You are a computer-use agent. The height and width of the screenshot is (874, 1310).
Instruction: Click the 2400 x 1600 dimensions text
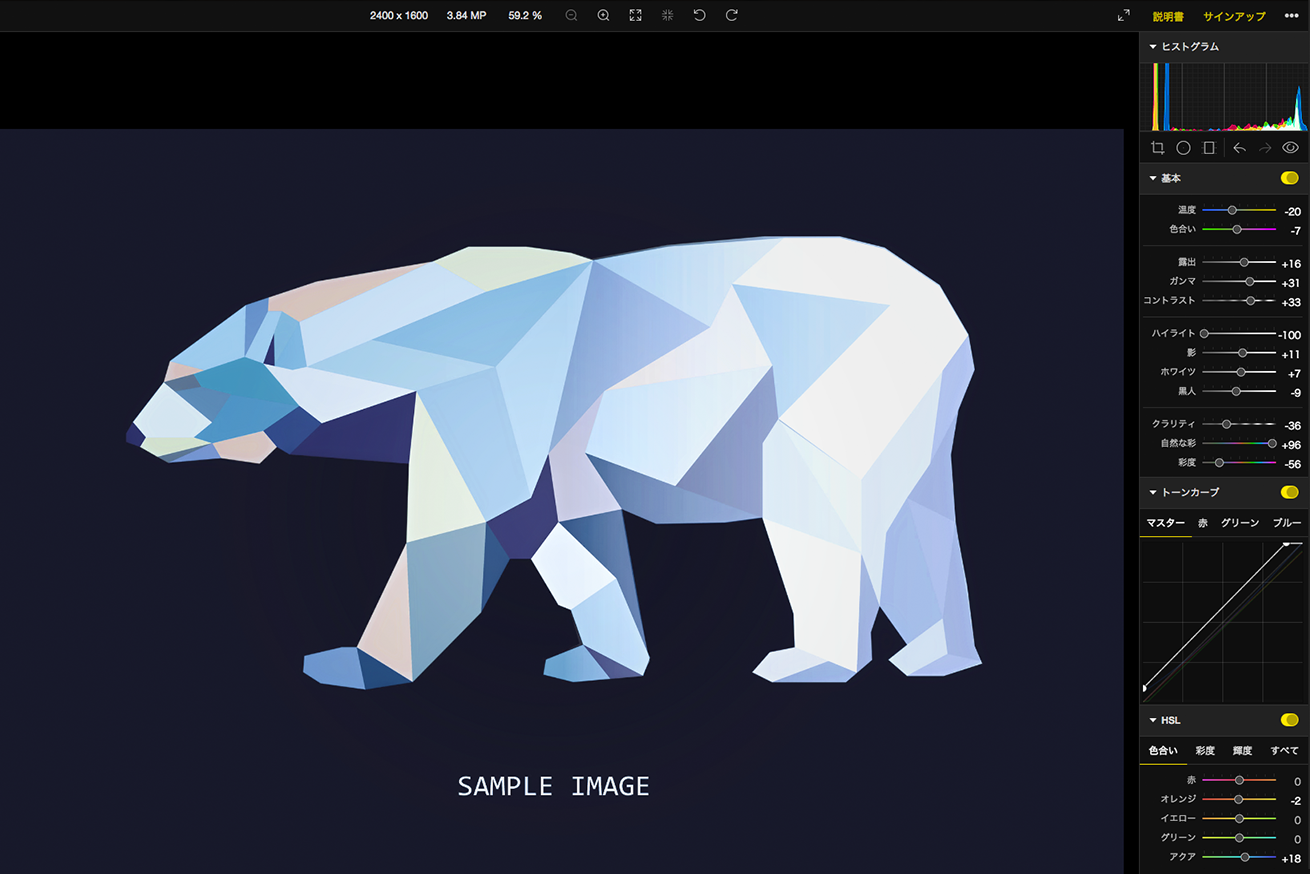click(x=399, y=16)
